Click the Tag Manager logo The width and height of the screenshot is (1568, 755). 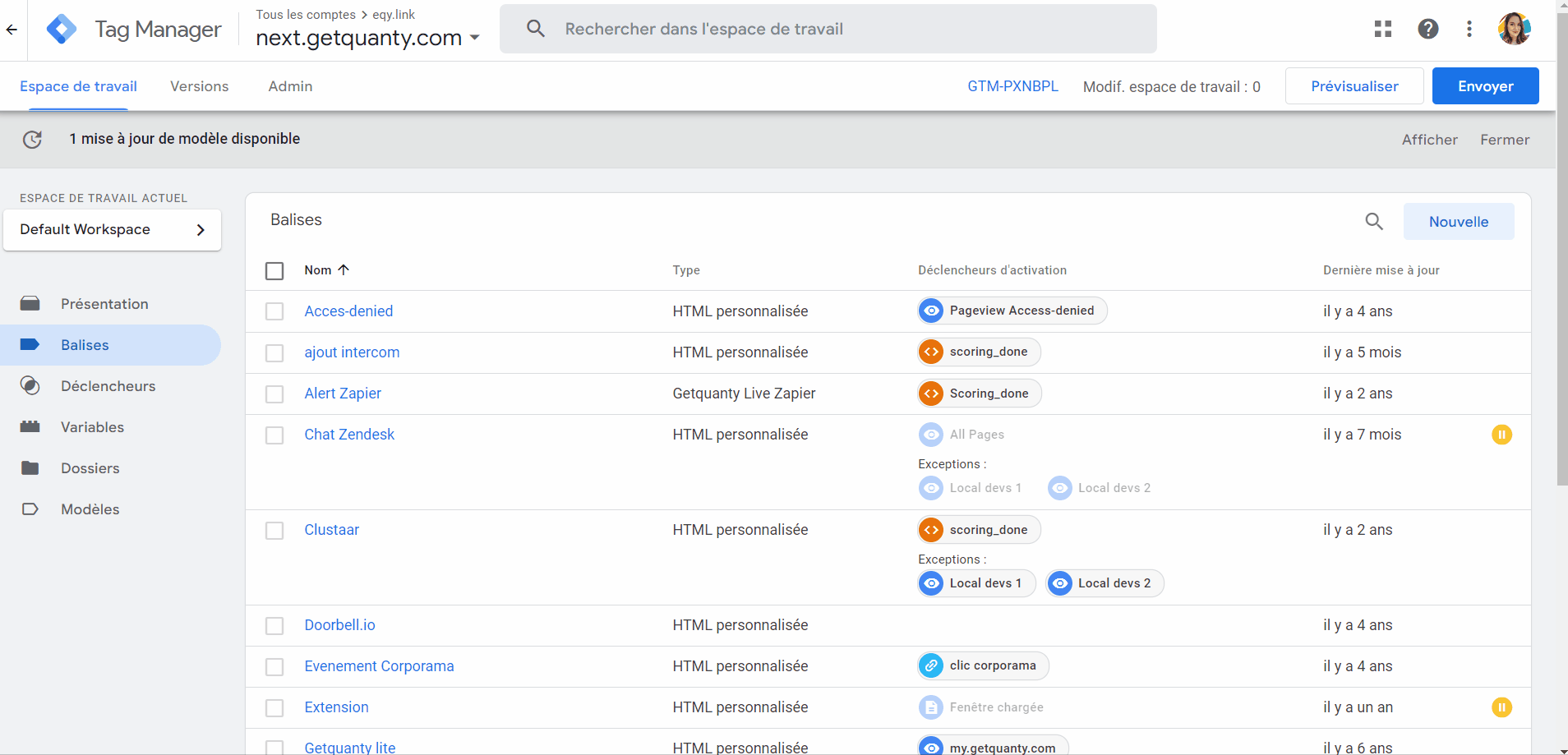click(62, 30)
